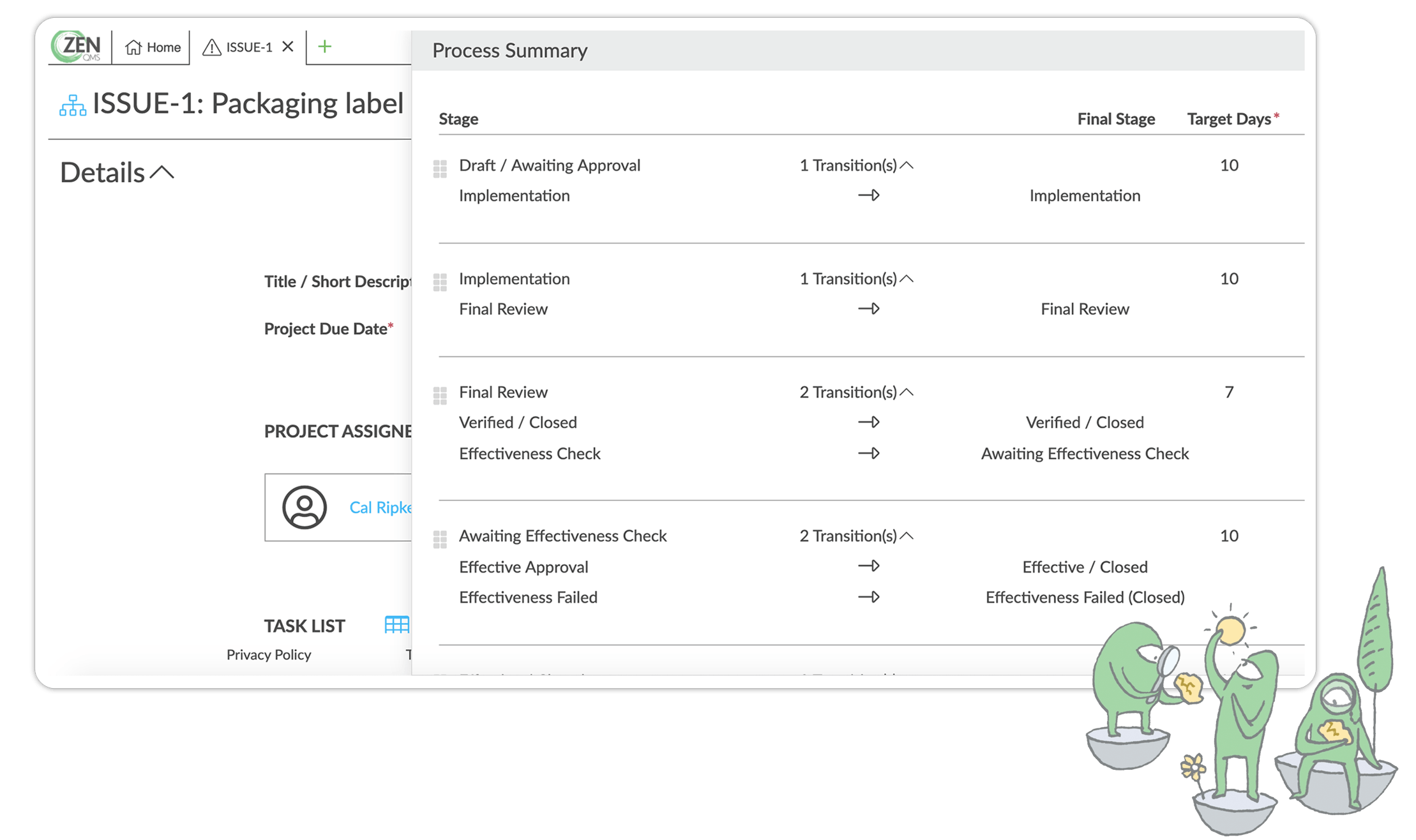Open the Home tab
The width and height of the screenshot is (1416, 840).
(153, 47)
